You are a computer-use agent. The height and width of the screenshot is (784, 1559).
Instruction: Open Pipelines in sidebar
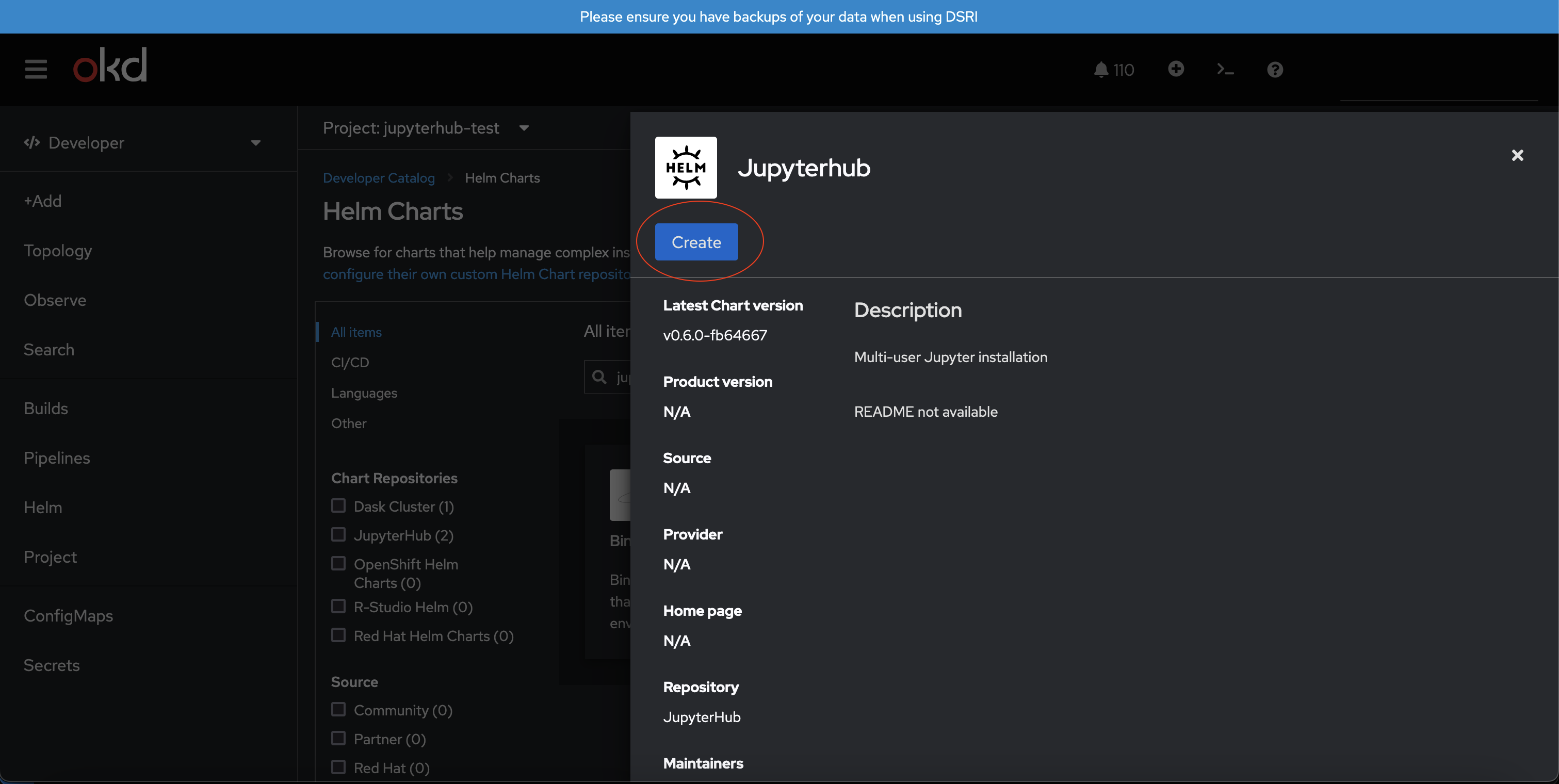click(x=57, y=458)
